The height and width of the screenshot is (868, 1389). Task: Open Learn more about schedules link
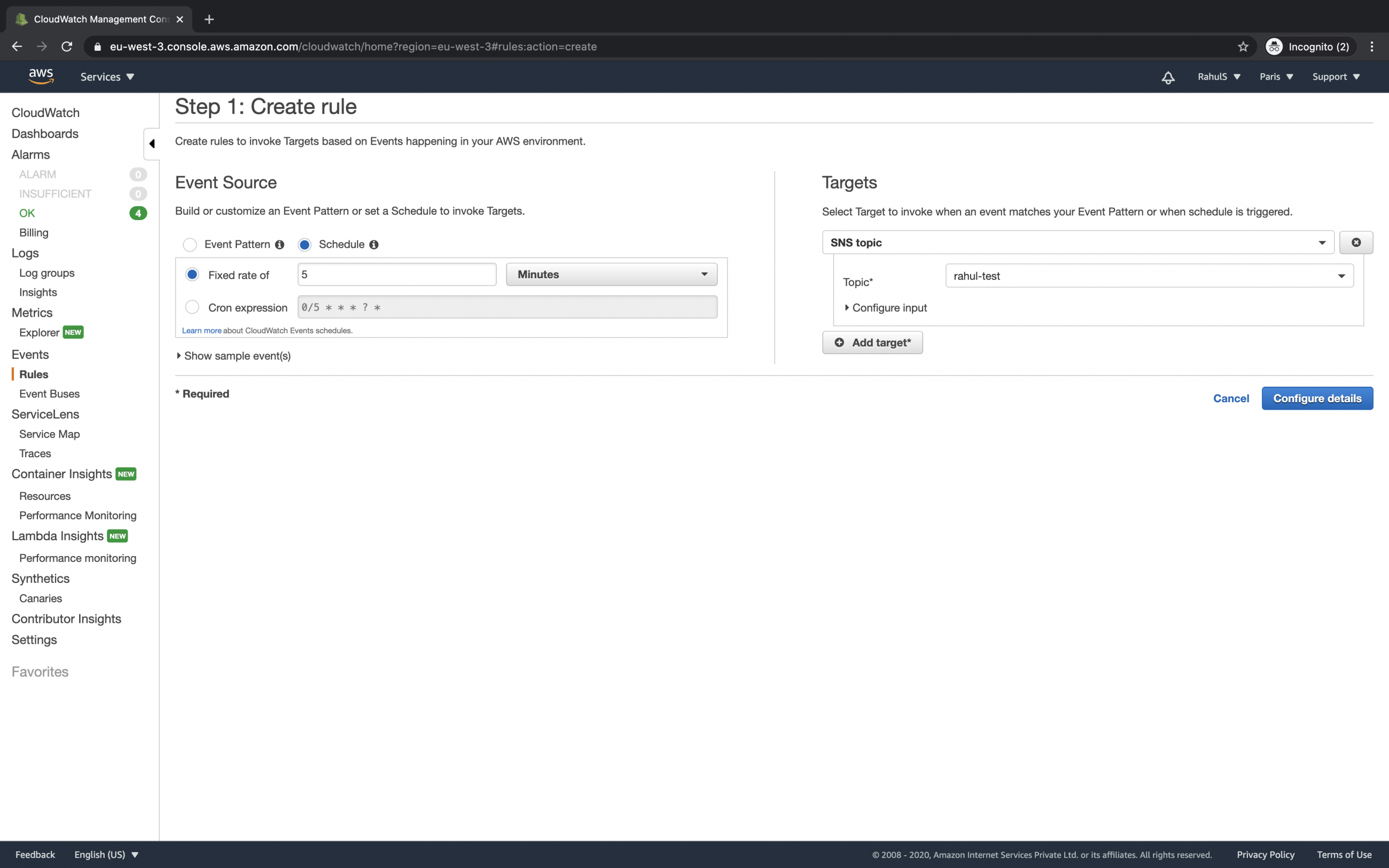pyautogui.click(x=201, y=331)
